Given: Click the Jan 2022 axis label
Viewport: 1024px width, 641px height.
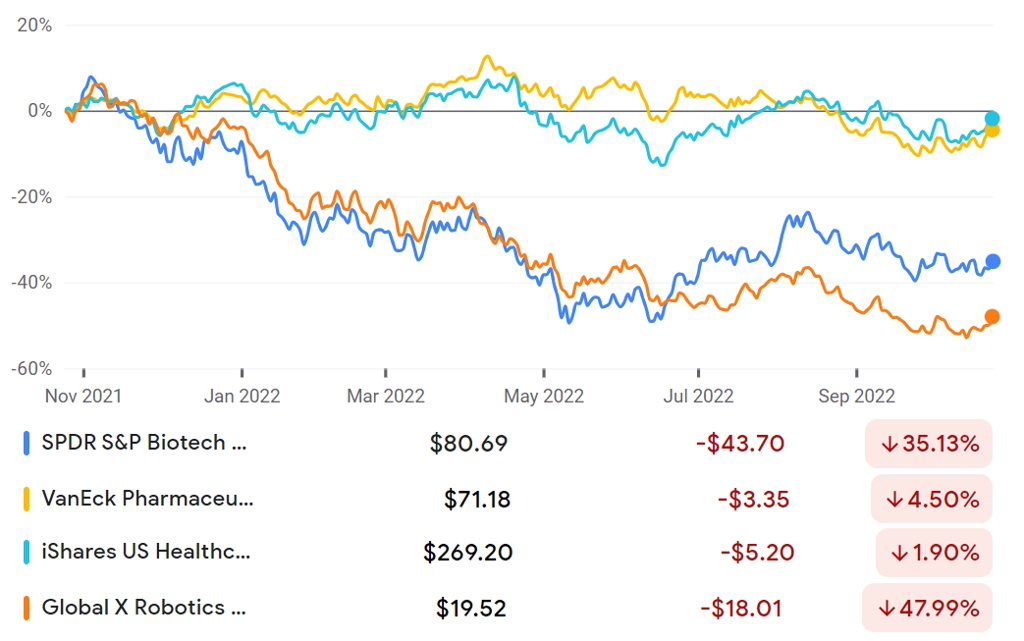Looking at the screenshot, I should click(x=242, y=396).
